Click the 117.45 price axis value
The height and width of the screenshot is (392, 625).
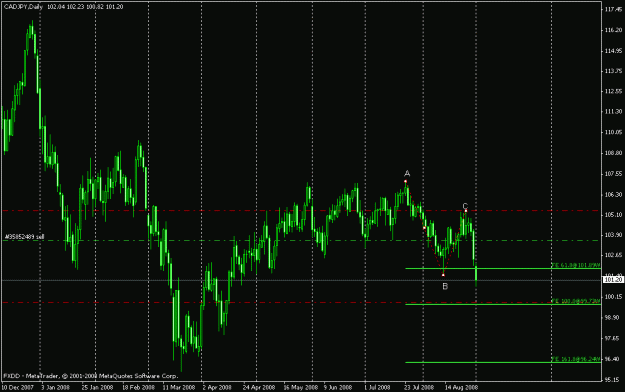(613, 10)
